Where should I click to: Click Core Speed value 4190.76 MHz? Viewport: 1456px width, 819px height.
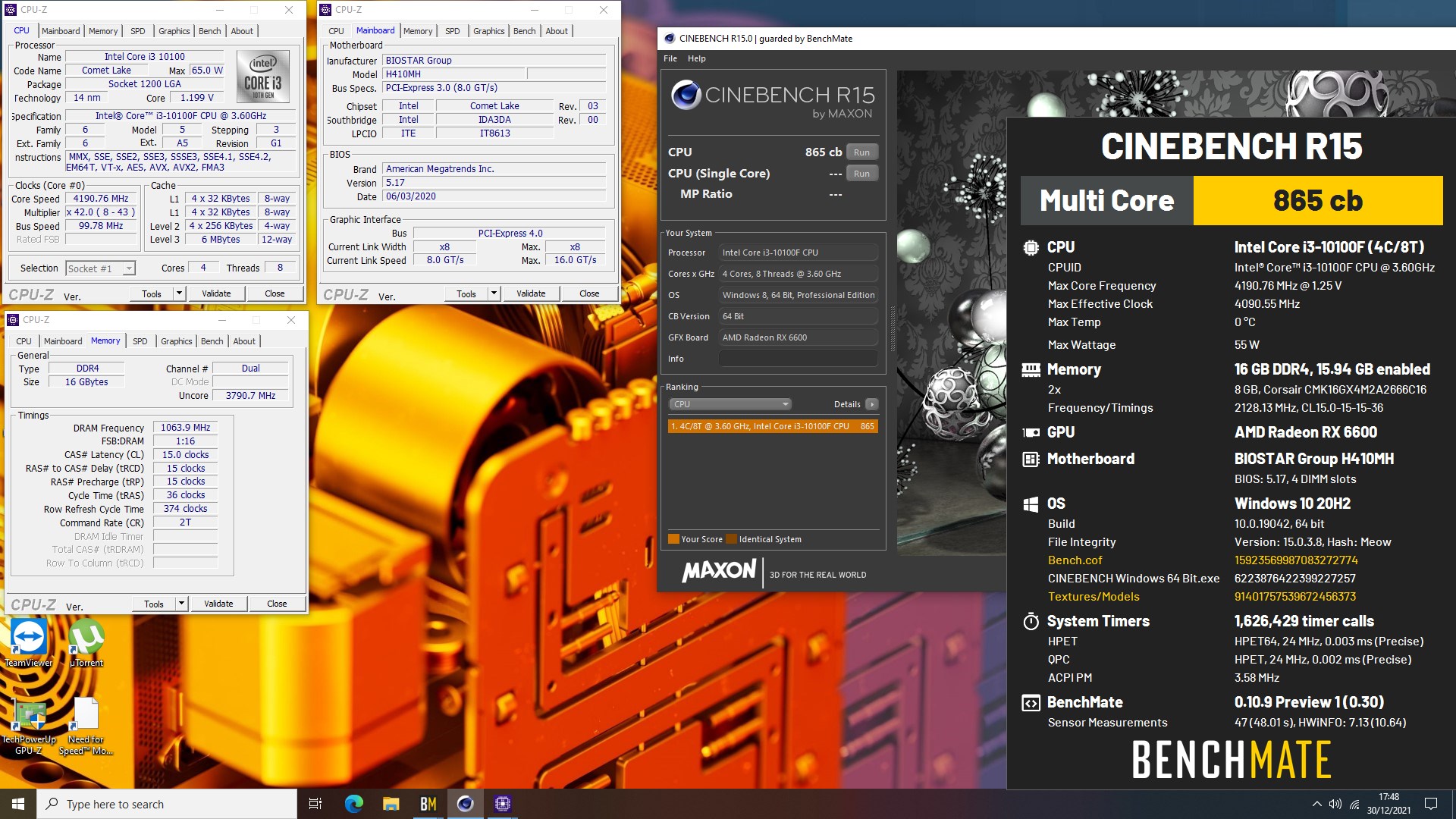[101, 199]
